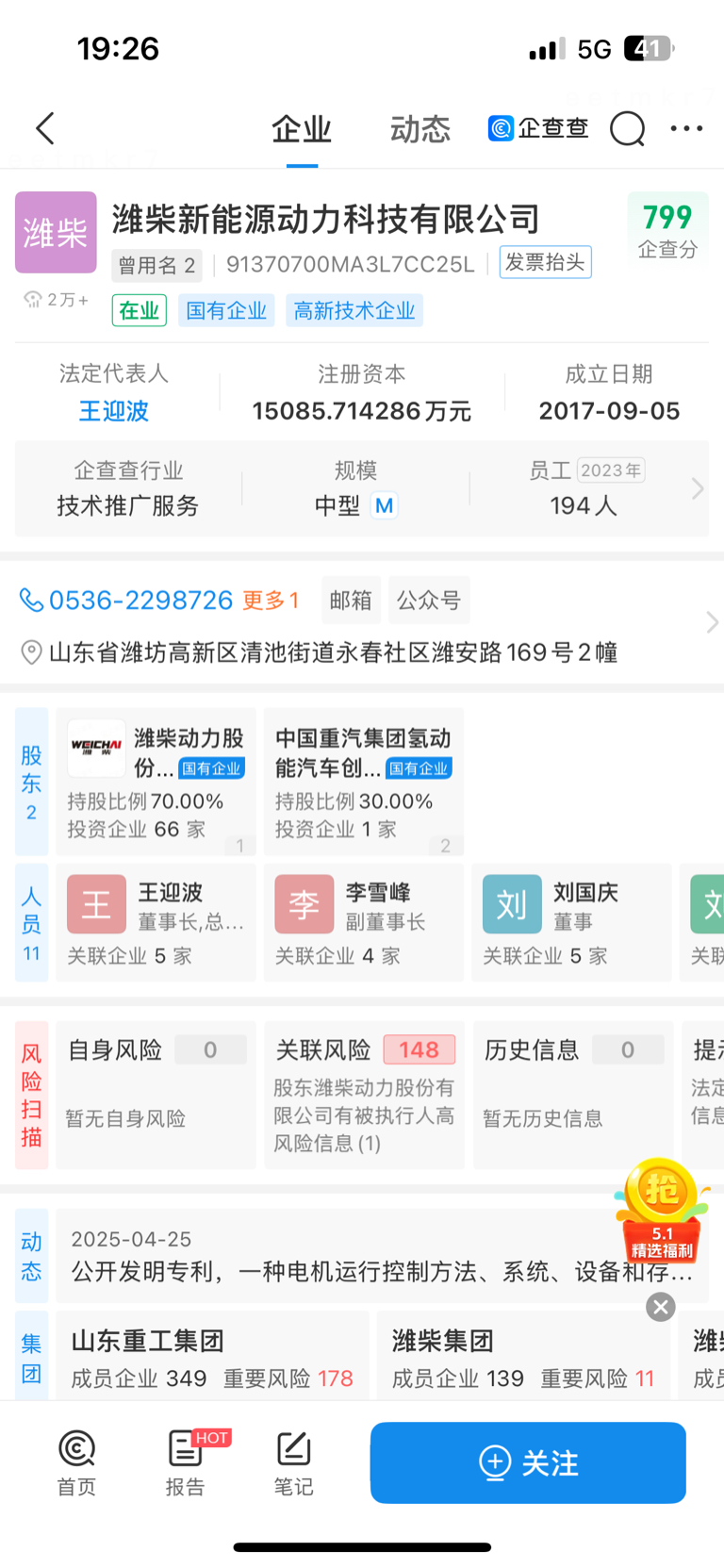Open 潍柴动力股份 shareholder card

point(156,782)
